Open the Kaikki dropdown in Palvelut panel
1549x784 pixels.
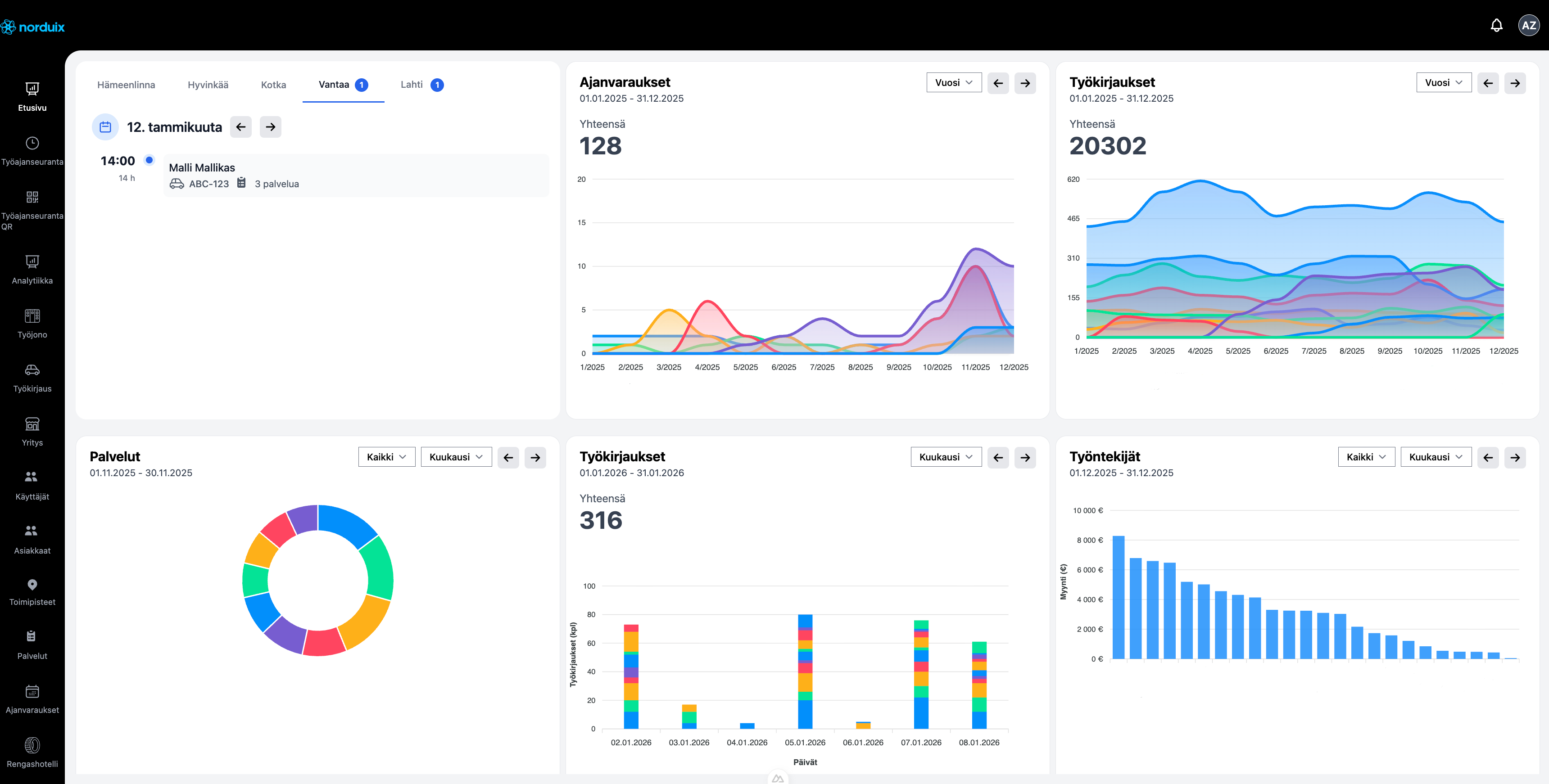pos(386,457)
